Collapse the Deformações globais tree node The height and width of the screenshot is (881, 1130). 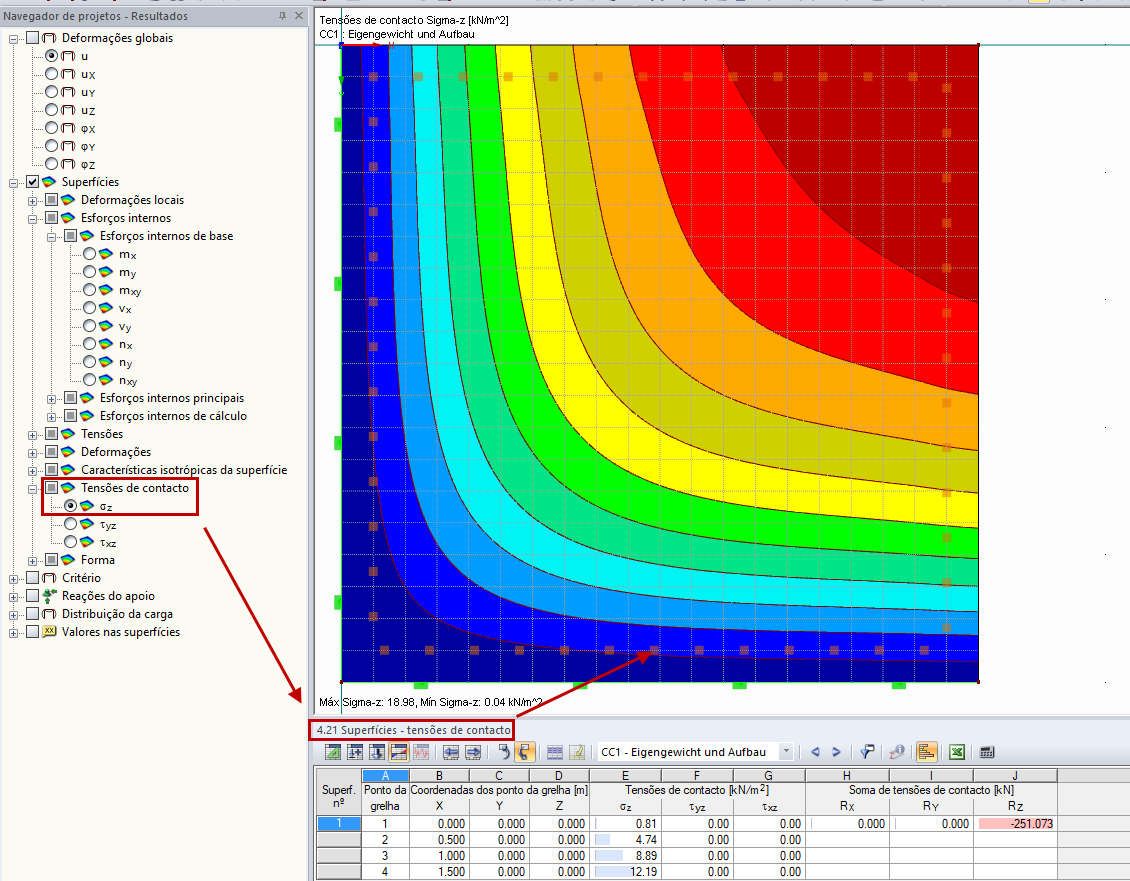pyautogui.click(x=13, y=39)
